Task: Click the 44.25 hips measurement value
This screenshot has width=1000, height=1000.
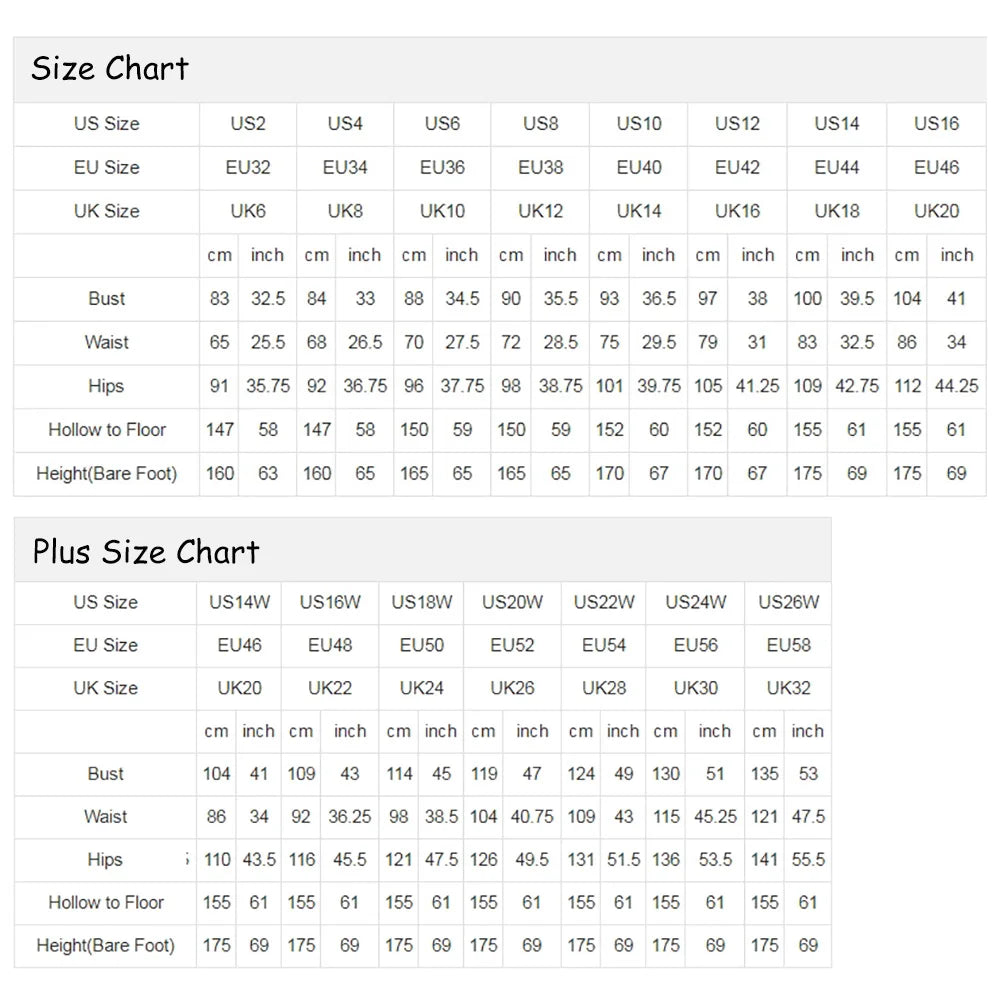Action: click(x=956, y=386)
